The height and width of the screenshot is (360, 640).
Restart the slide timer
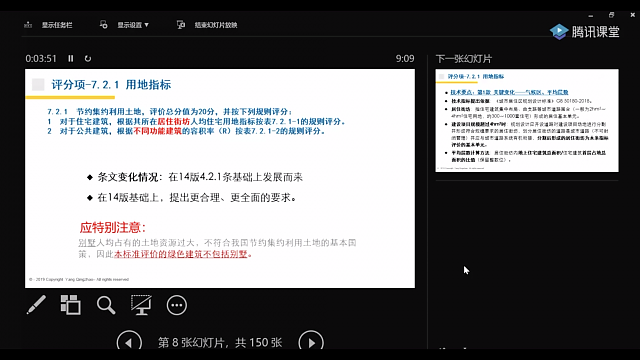(88, 58)
